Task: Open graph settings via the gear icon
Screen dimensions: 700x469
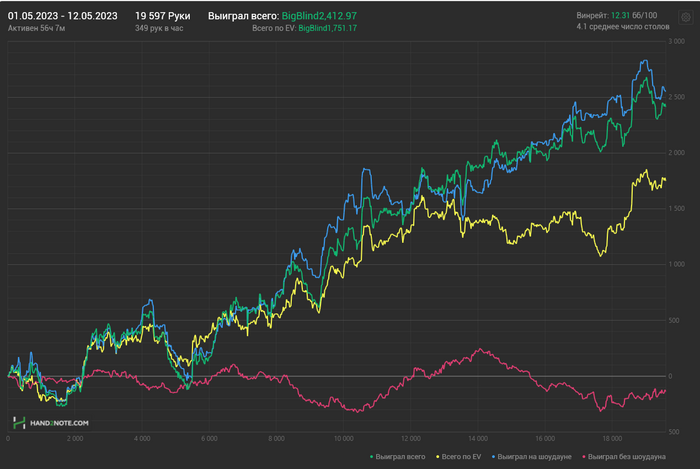Action: click(686, 17)
